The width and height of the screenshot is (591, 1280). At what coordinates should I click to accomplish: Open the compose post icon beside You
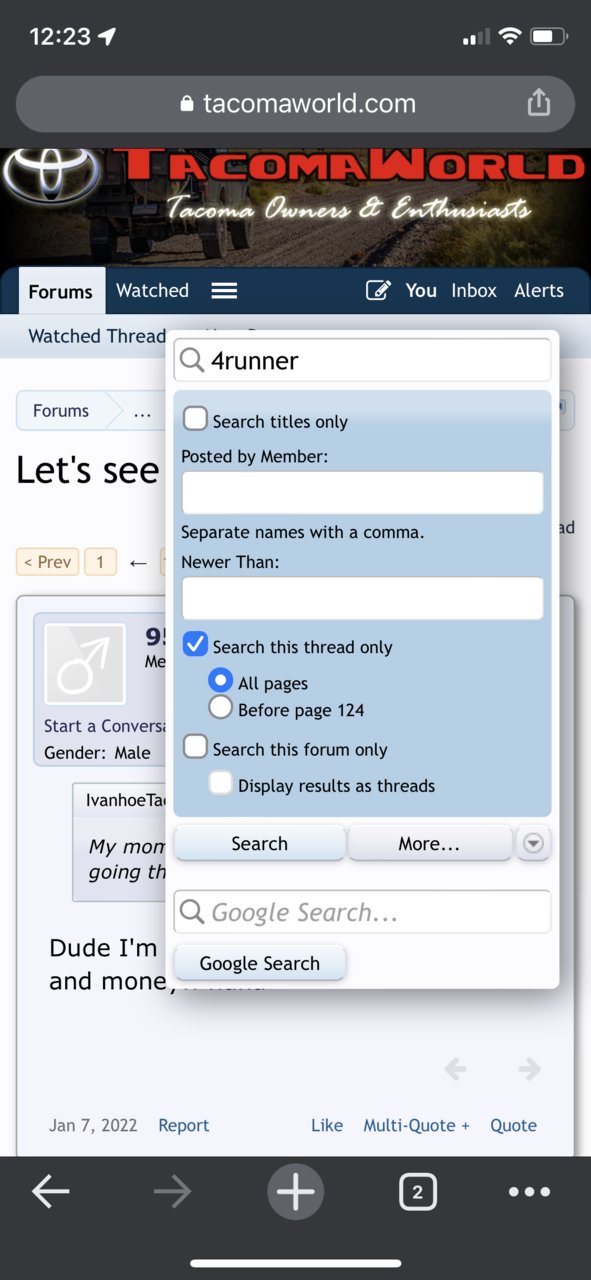tap(378, 291)
